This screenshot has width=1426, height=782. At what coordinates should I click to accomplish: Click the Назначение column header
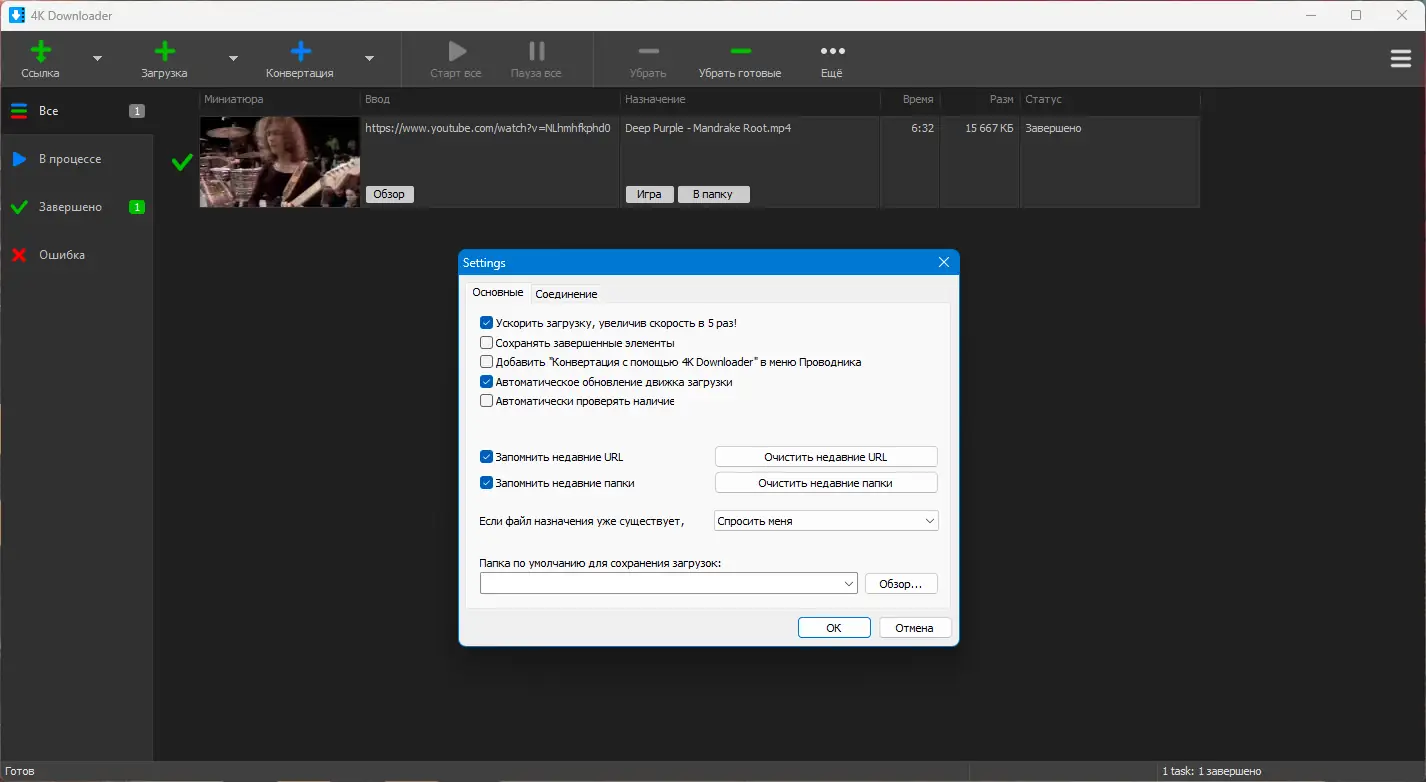[x=750, y=99]
